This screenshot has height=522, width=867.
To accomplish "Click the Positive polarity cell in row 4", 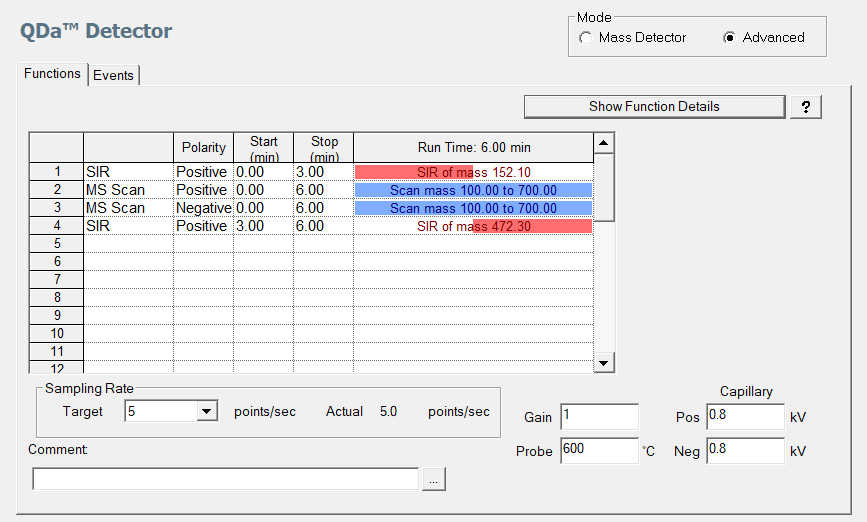I will (203, 226).
